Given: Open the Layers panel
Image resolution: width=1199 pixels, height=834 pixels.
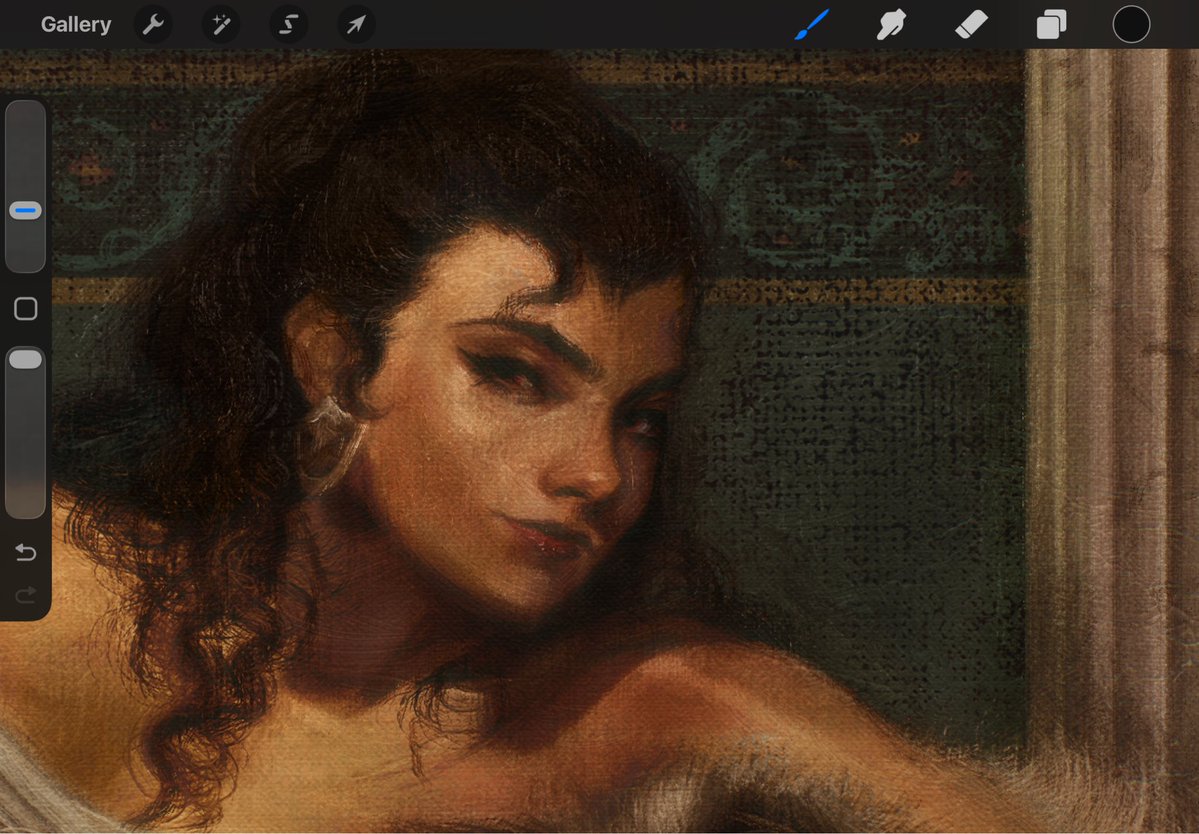Looking at the screenshot, I should coord(1051,24).
